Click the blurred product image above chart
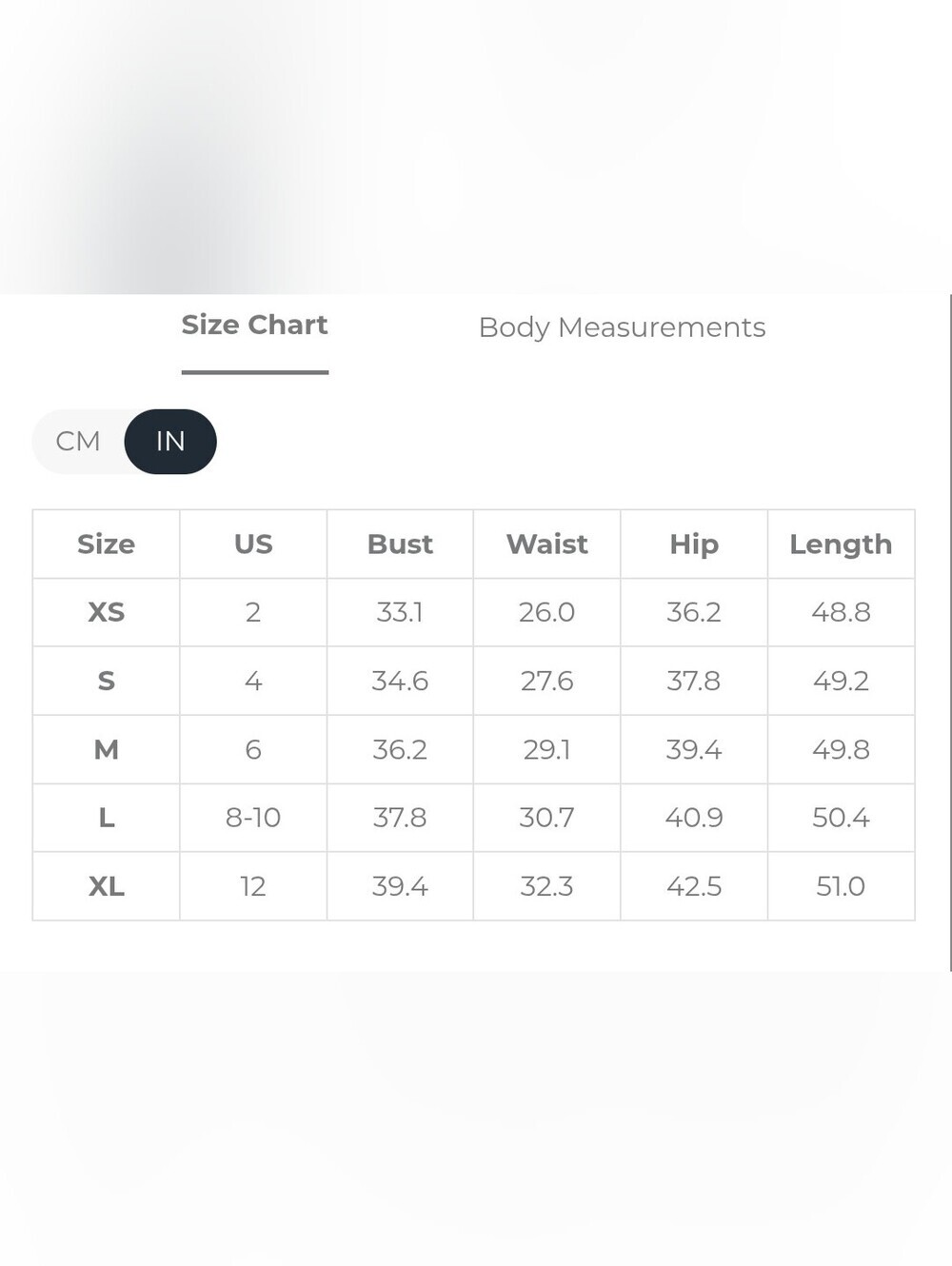Image resolution: width=952 pixels, height=1266 pixels. pos(476,147)
